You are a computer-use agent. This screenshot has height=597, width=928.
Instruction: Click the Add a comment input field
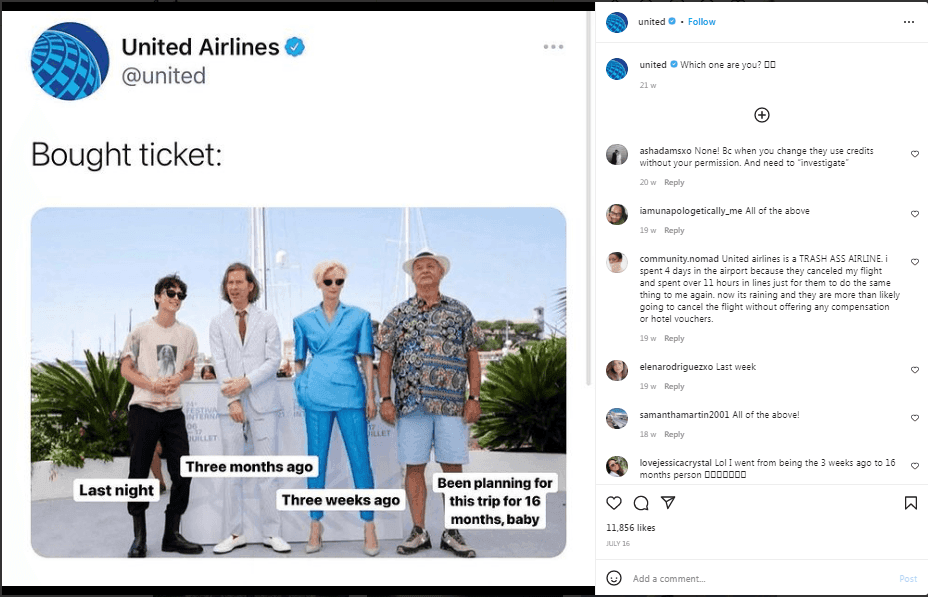[700, 578]
